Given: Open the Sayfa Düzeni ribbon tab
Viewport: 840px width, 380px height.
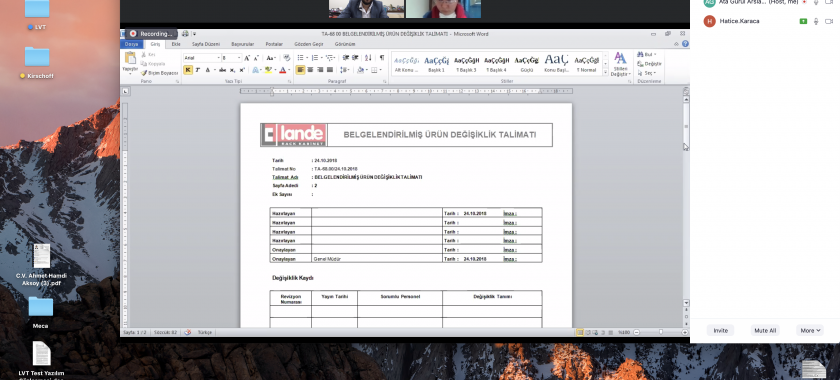Looking at the screenshot, I should (206, 44).
